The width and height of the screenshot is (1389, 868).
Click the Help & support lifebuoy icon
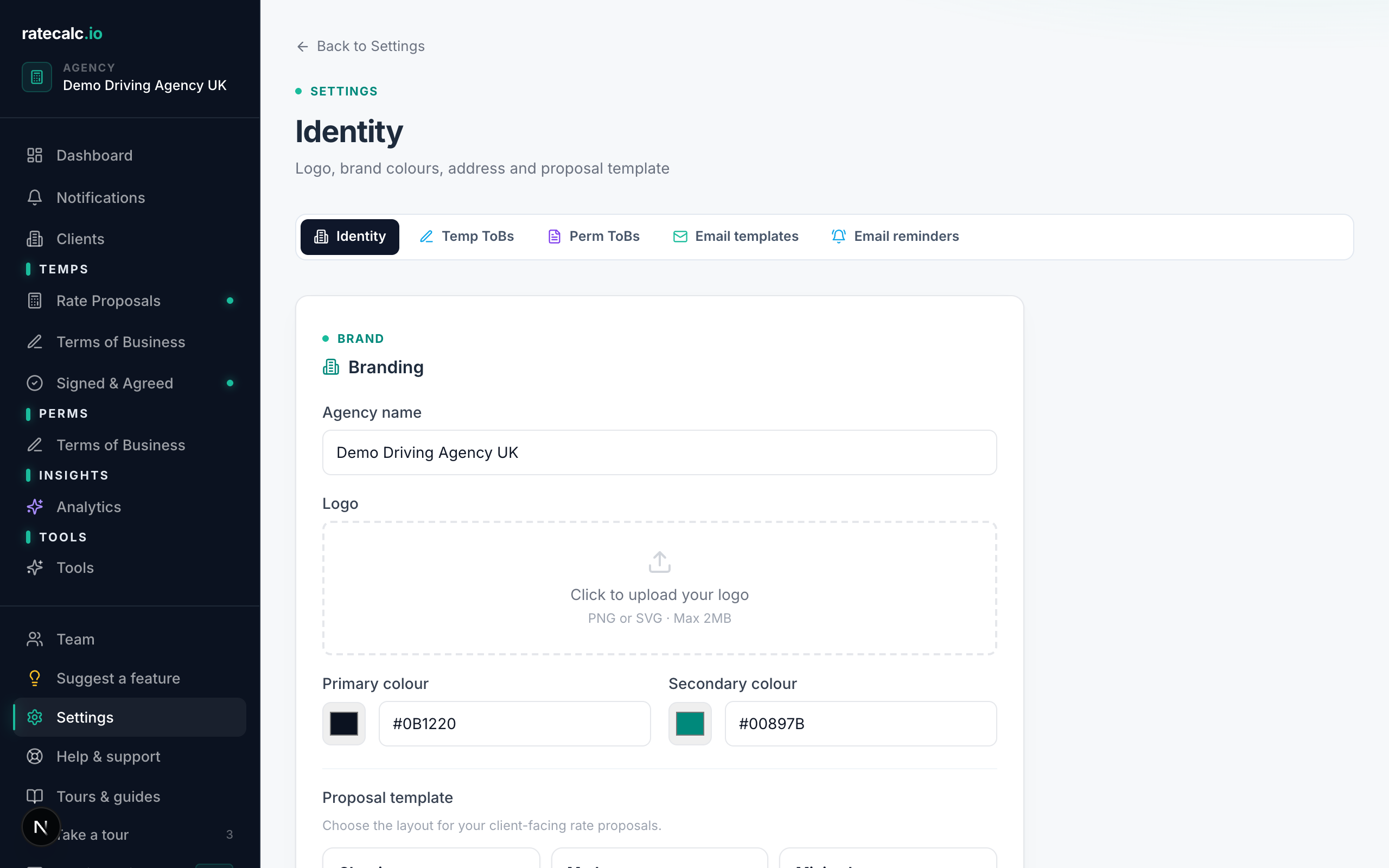34,756
